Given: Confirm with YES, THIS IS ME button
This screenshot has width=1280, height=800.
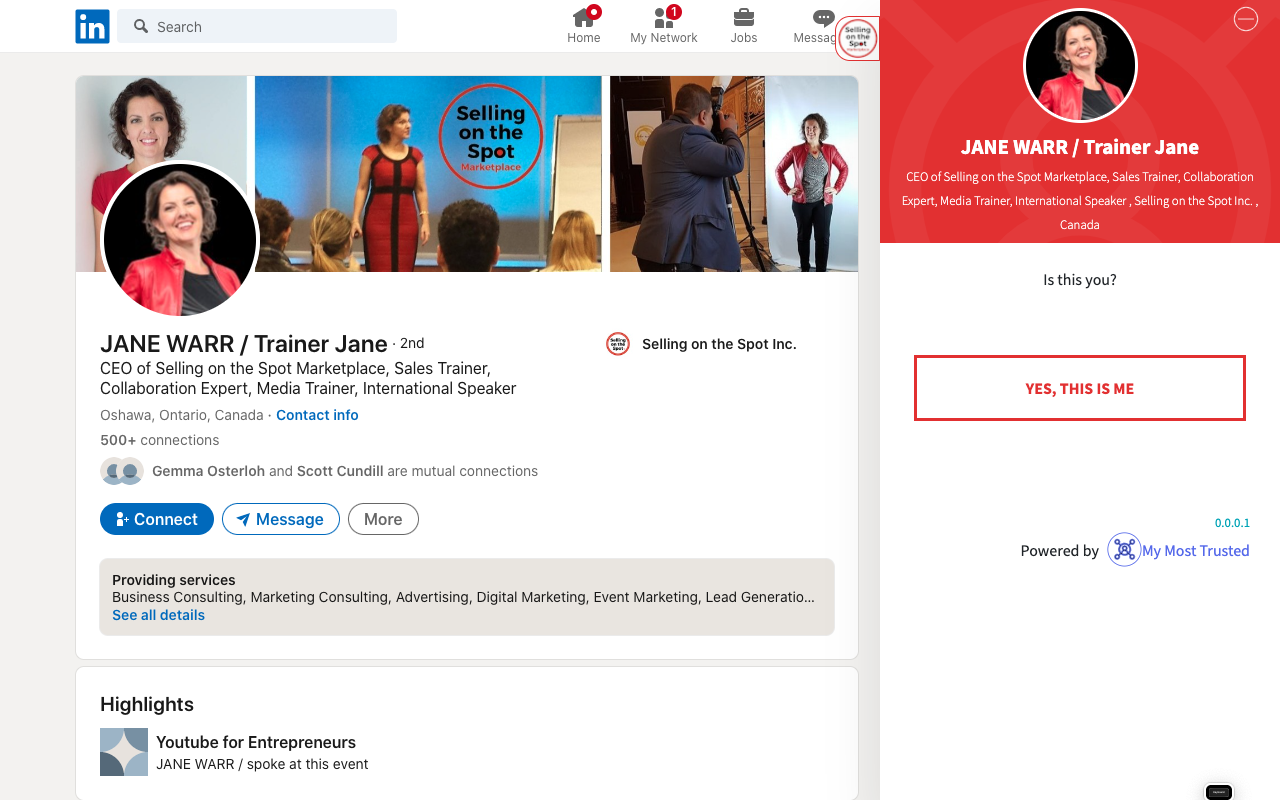Looking at the screenshot, I should (x=1080, y=388).
